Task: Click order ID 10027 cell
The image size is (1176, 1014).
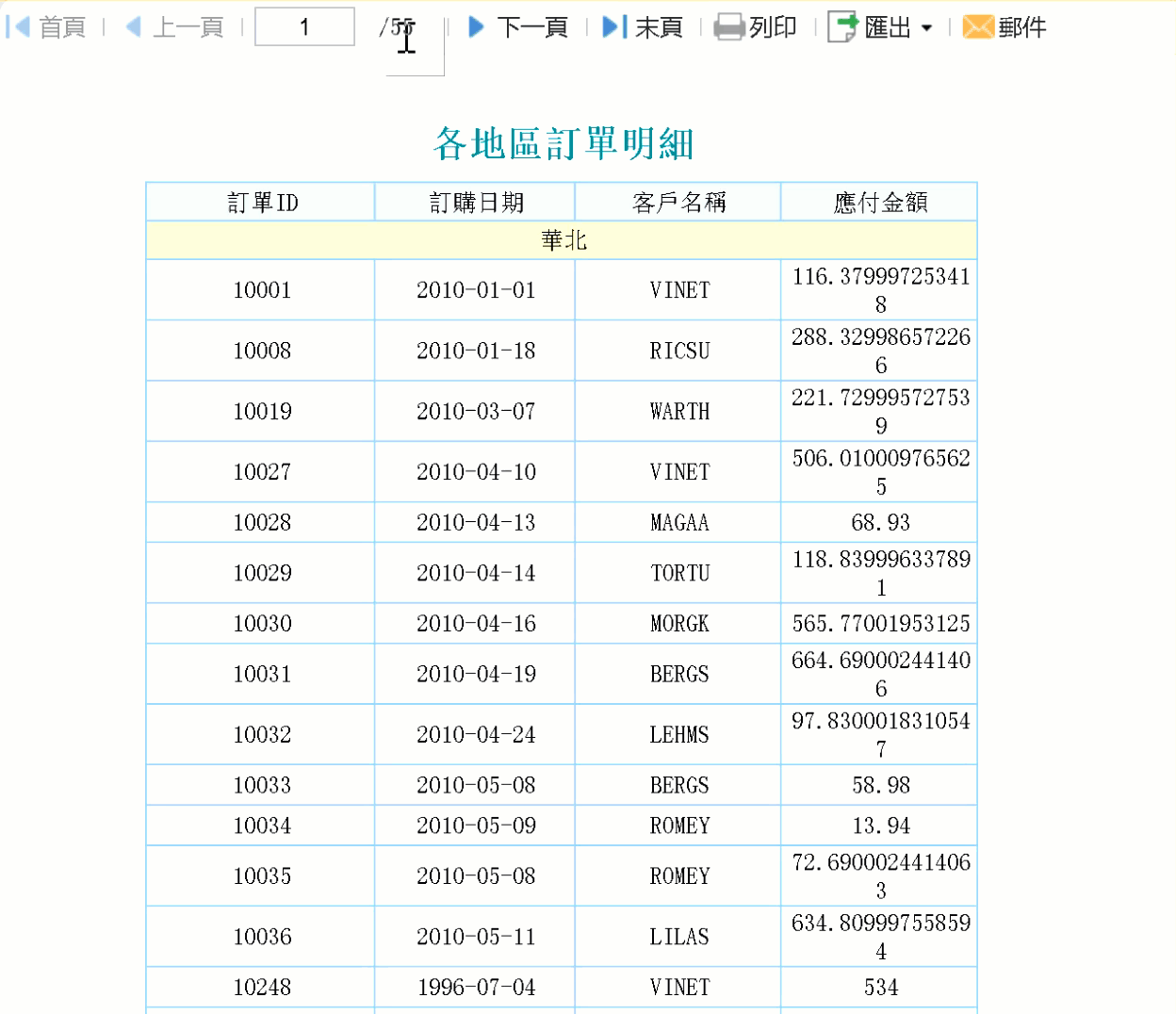Action: coord(261,471)
